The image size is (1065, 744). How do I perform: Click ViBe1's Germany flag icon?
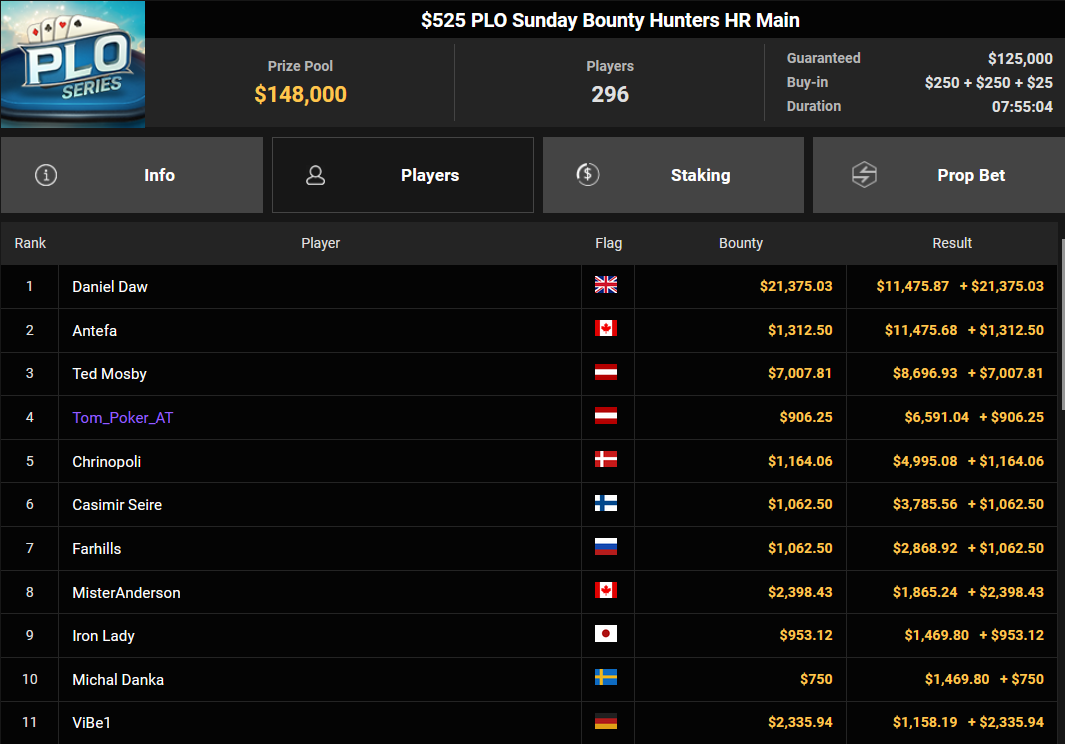(x=606, y=722)
